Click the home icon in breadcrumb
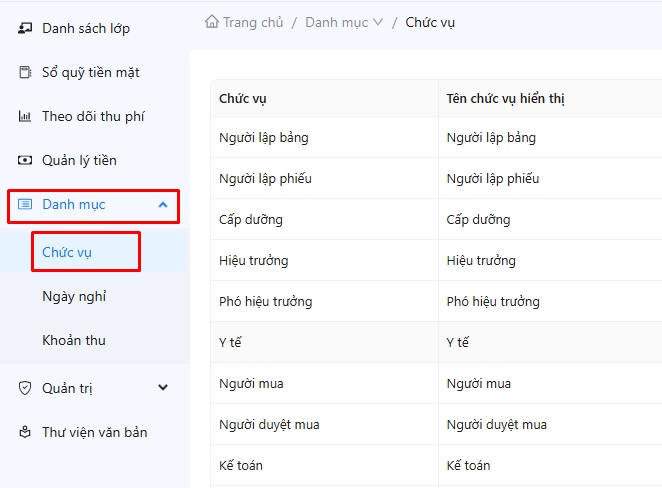This screenshot has height=488, width=662. tap(211, 22)
